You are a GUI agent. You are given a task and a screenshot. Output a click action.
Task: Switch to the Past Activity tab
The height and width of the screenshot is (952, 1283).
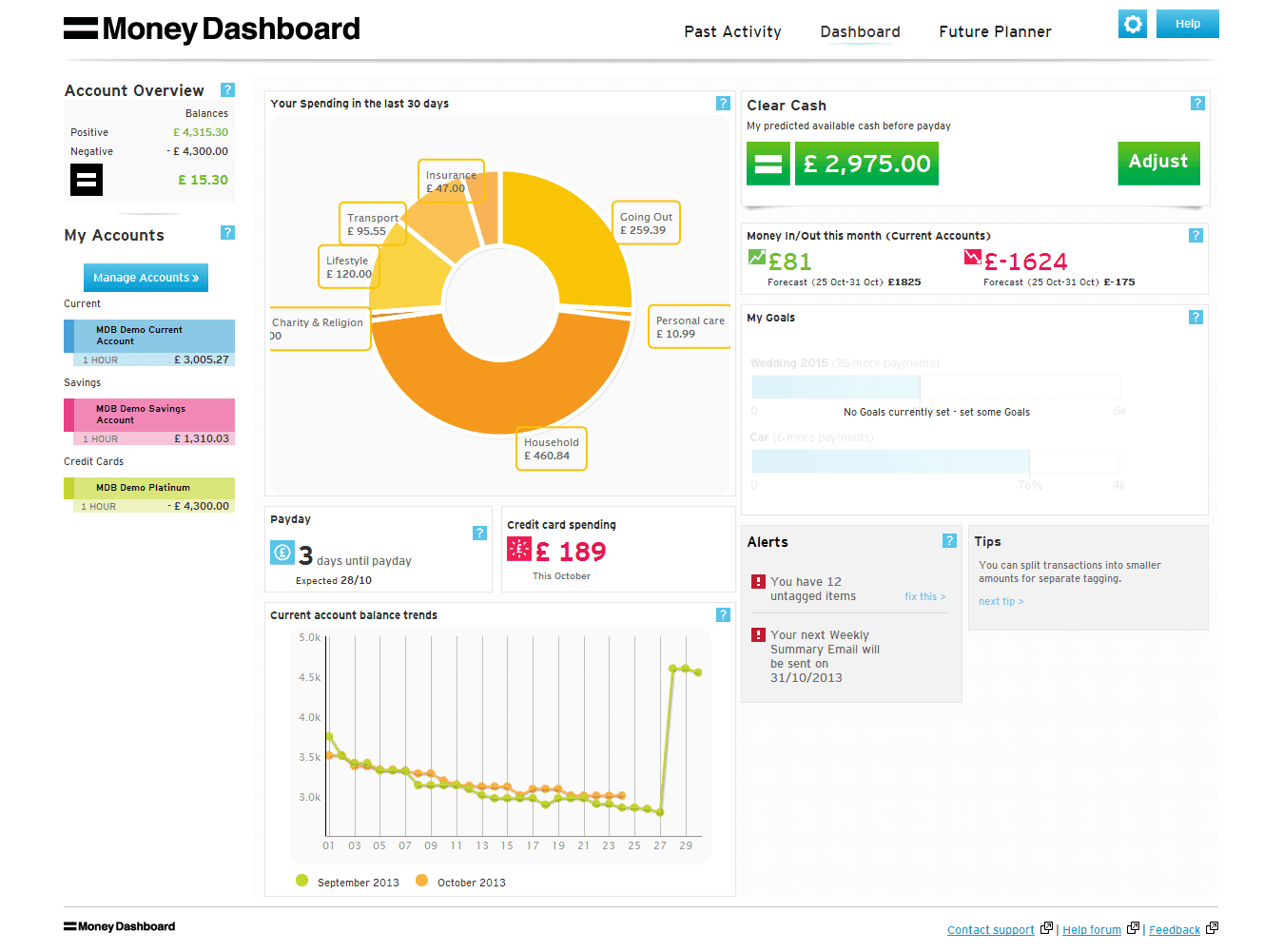coord(732,31)
